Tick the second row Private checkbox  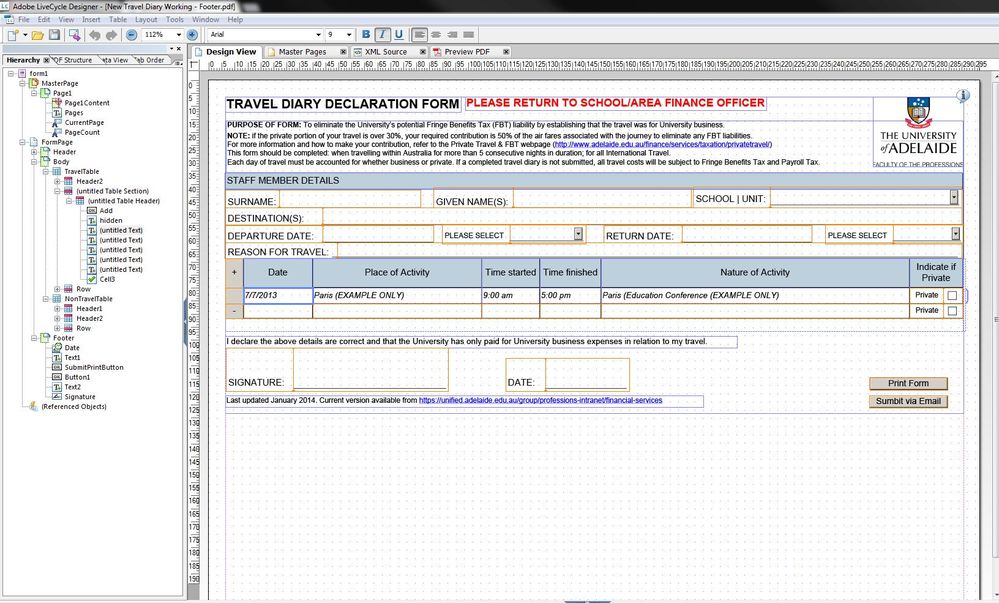pyautogui.click(x=952, y=311)
